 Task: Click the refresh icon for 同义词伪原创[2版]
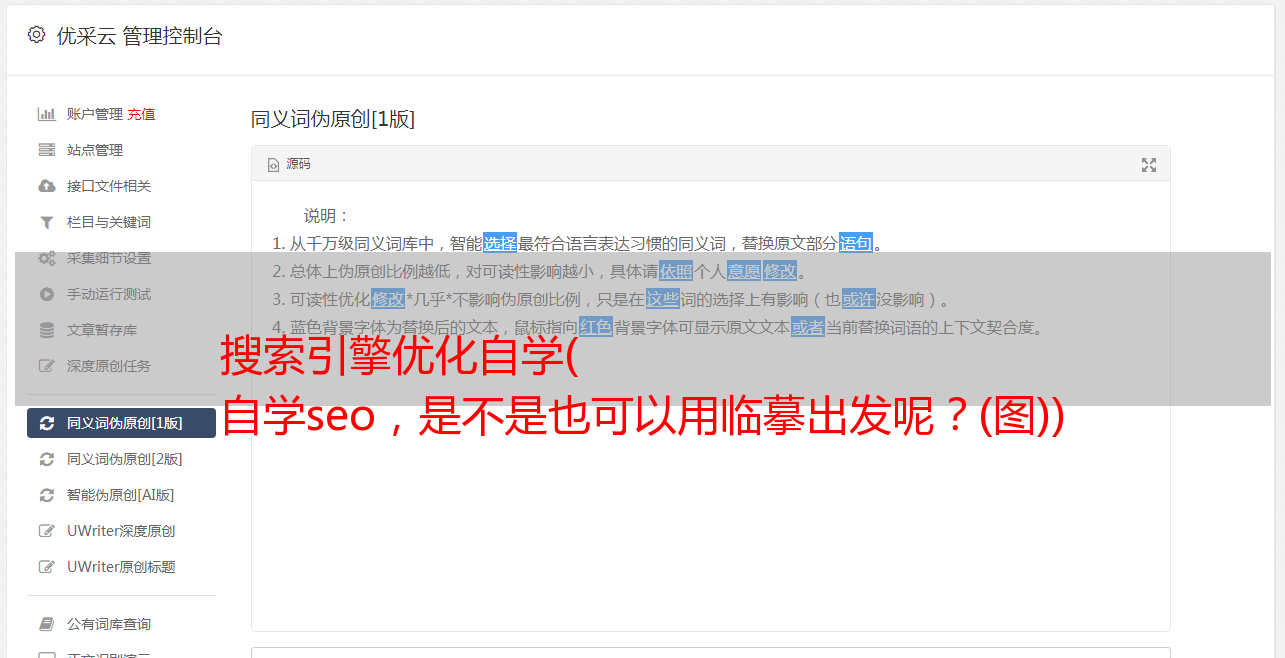46,459
